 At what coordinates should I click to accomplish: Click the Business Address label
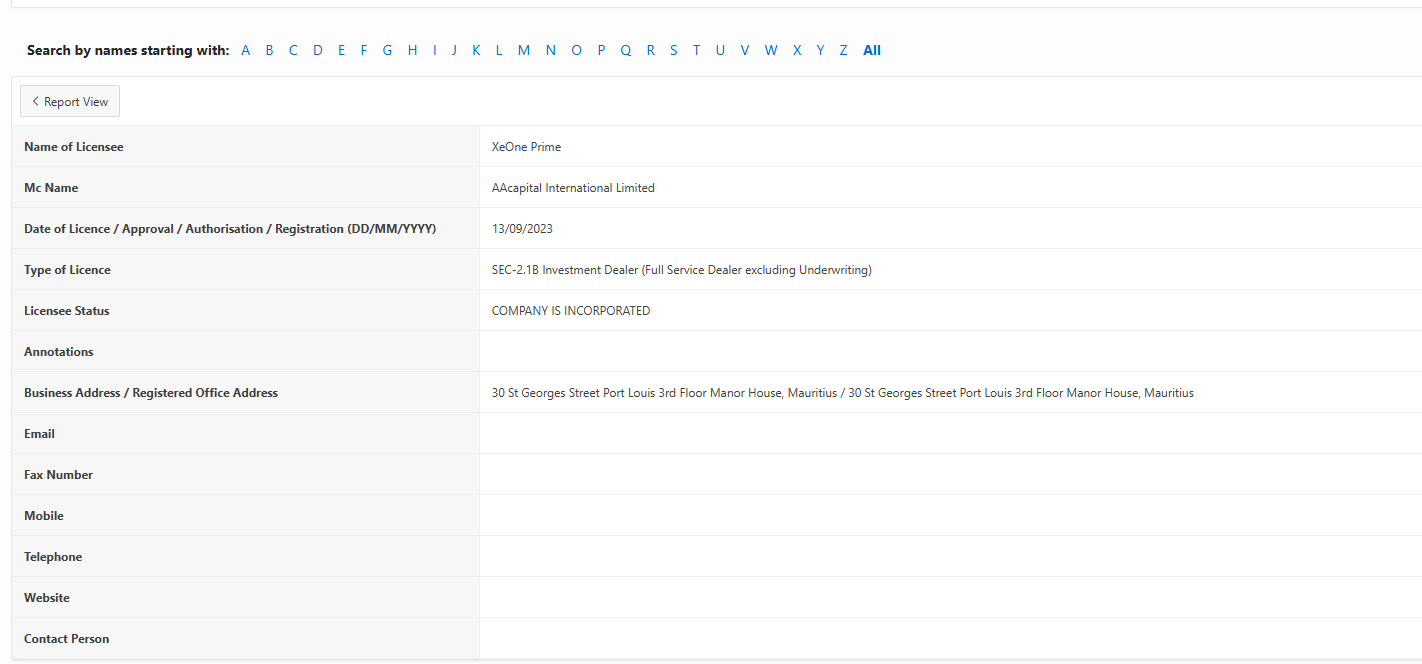click(151, 393)
